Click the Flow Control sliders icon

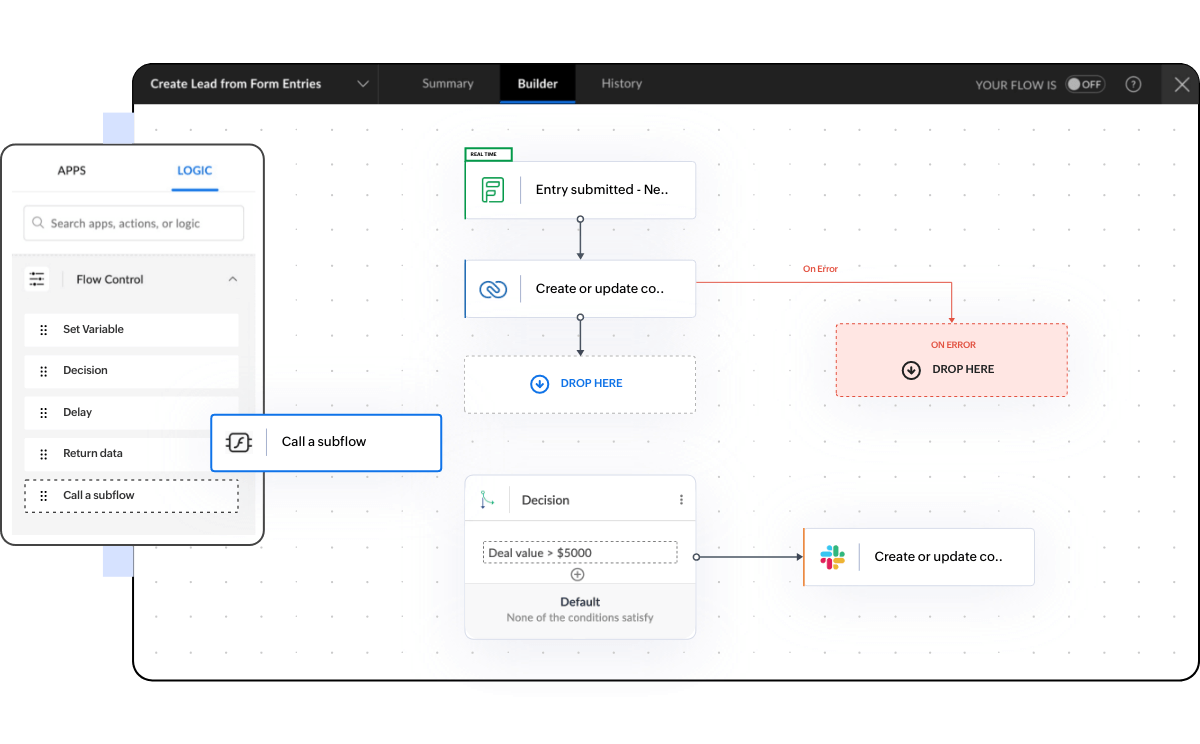click(x=37, y=280)
